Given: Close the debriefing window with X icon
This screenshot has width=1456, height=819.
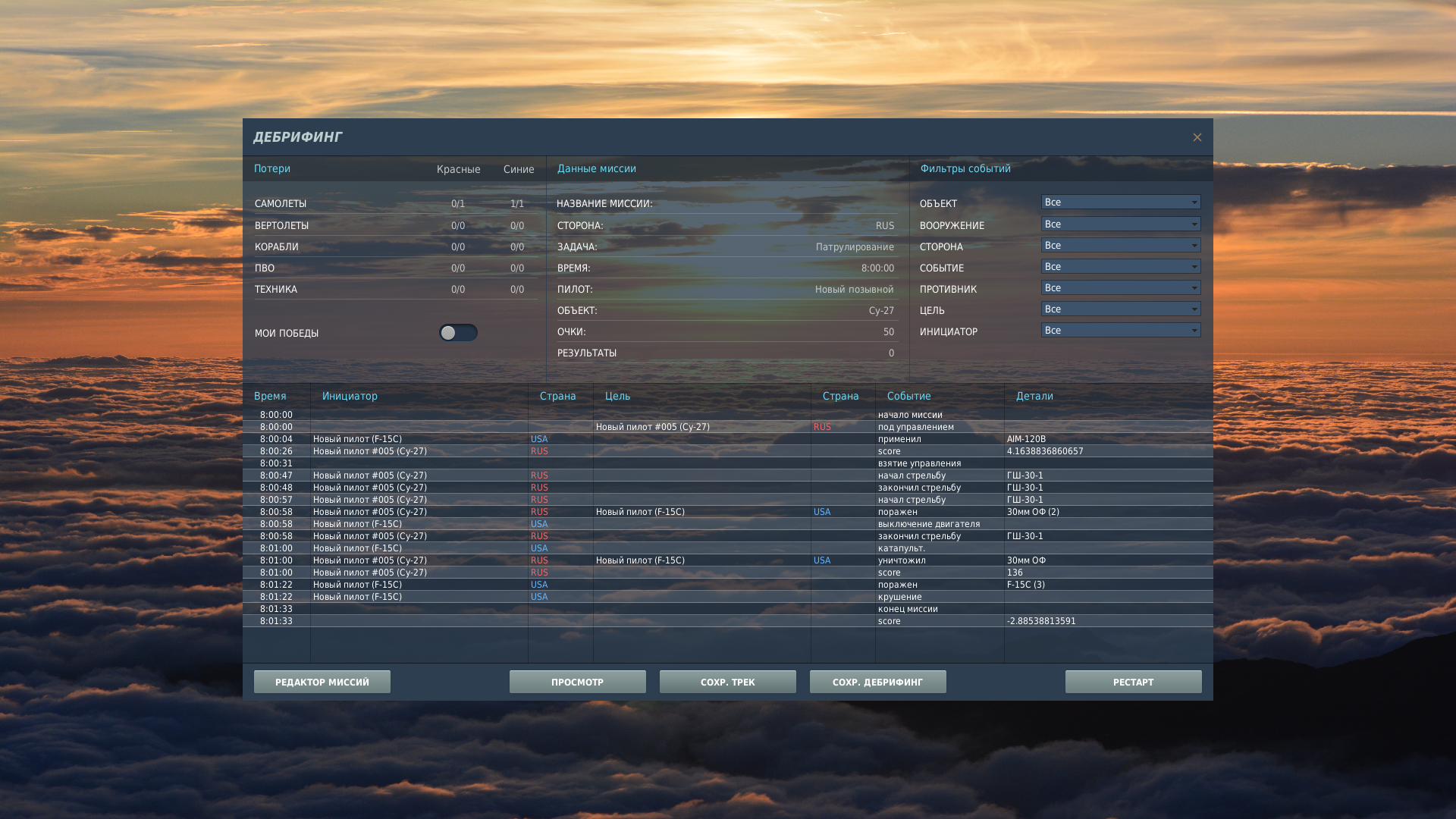Looking at the screenshot, I should (1197, 137).
